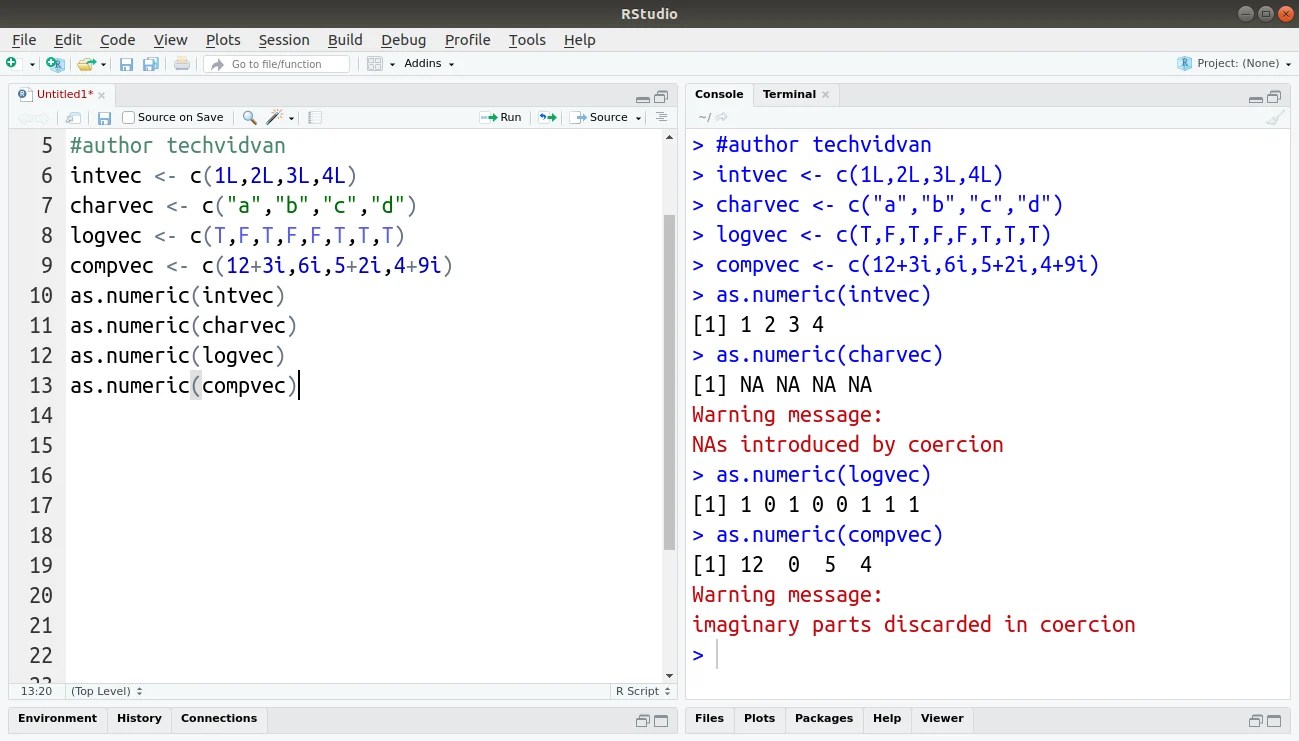The width and height of the screenshot is (1299, 741).
Task: Click the Show in new window icon
Action: [x=73, y=118]
